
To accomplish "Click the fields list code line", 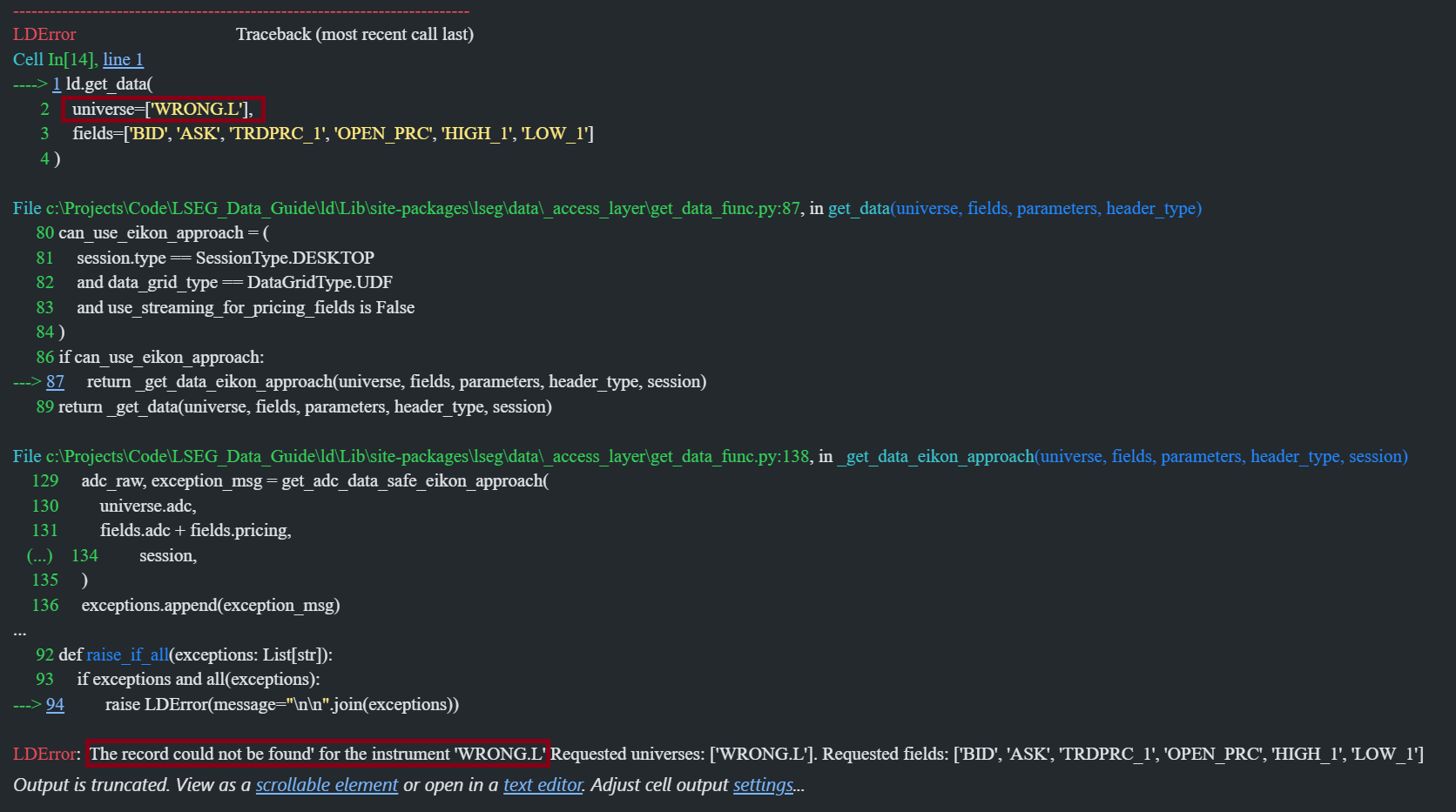I will click(333, 133).
